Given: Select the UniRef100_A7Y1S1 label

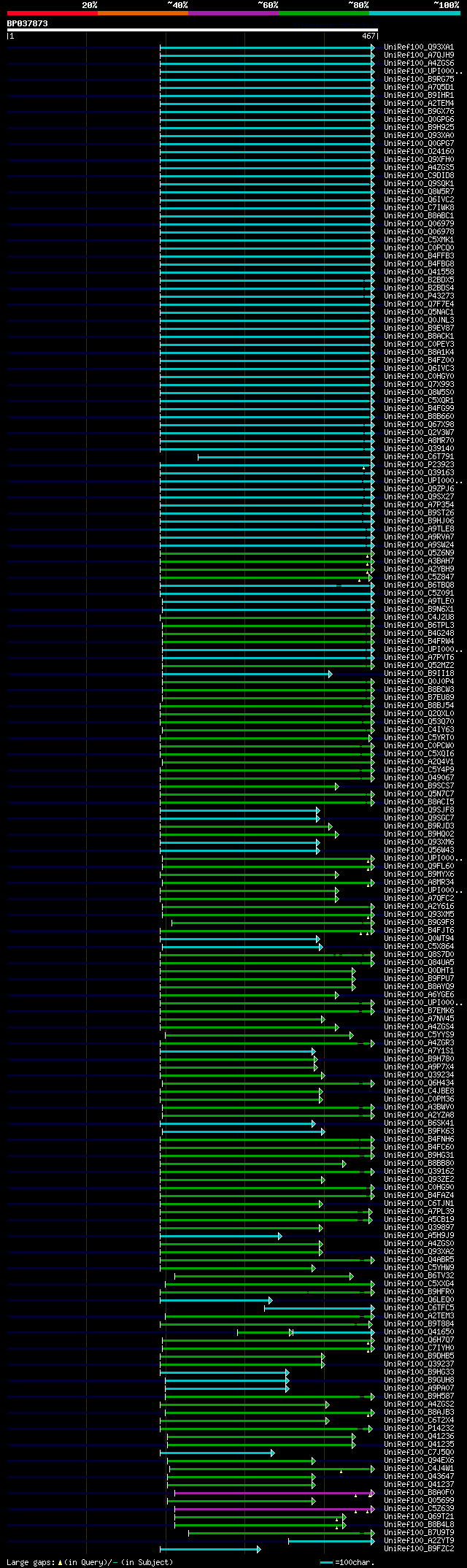Looking at the screenshot, I should pos(419,1051).
